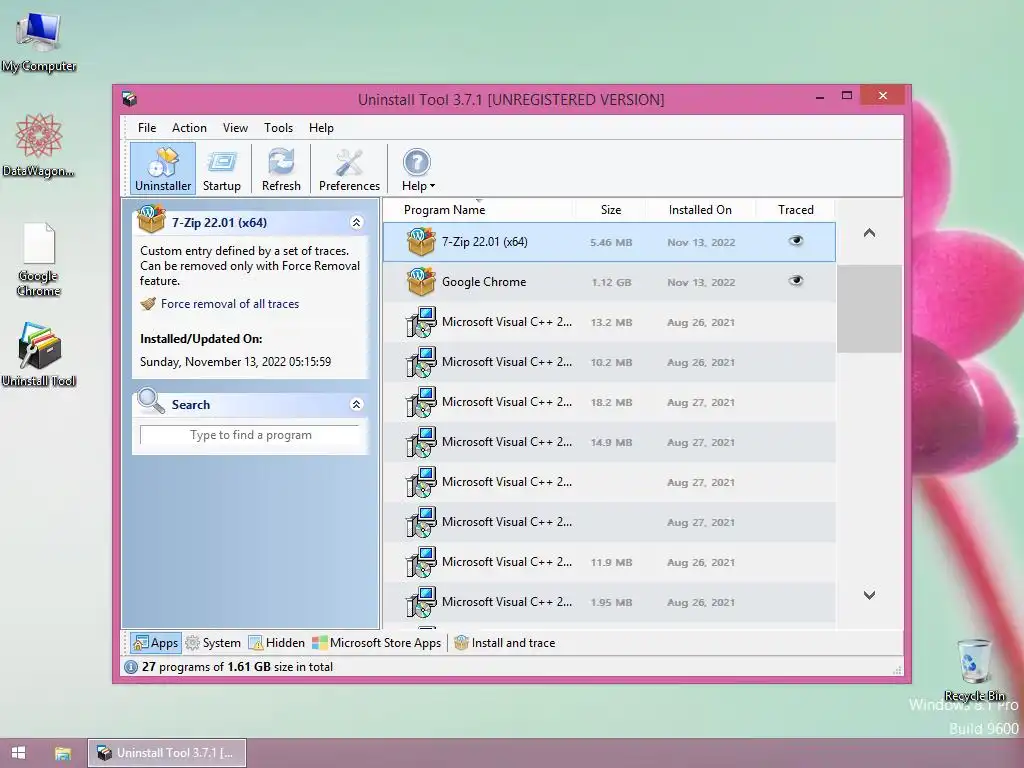Switch to the System tab
The height and width of the screenshot is (768, 1024).
(x=213, y=643)
